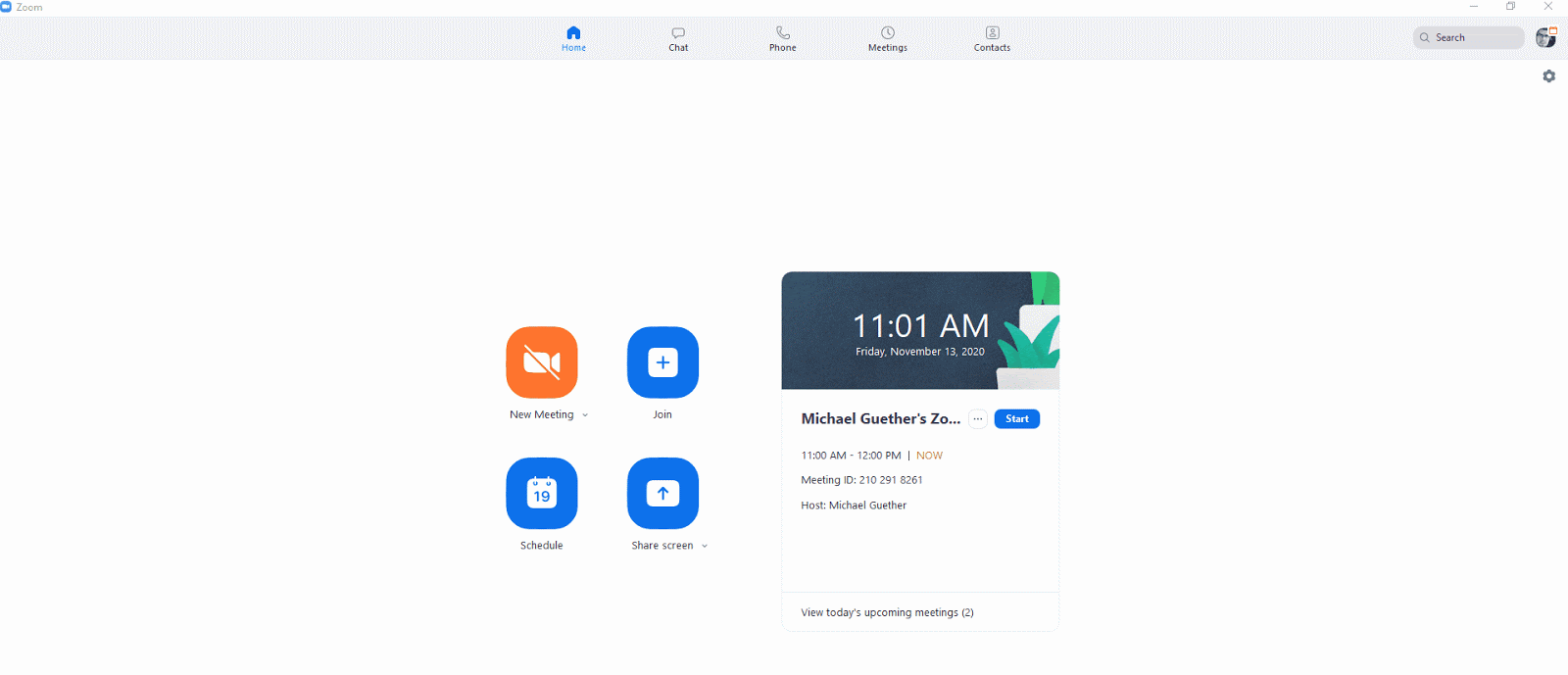The image size is (1568, 675).
Task: Click the date Friday, November 13, 2020
Action: click(919, 352)
